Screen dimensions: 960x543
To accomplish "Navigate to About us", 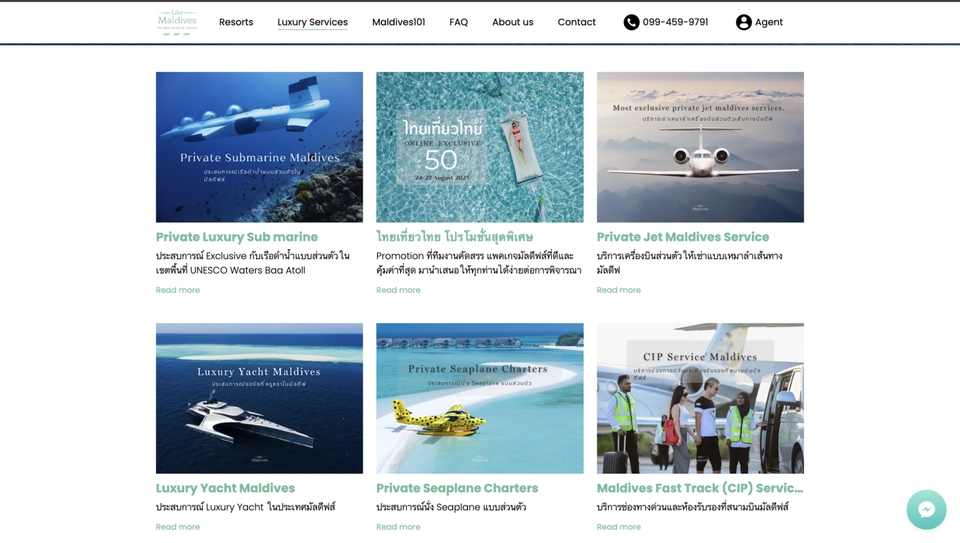I will [512, 22].
